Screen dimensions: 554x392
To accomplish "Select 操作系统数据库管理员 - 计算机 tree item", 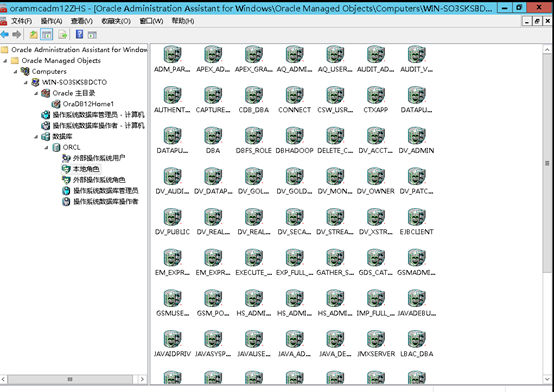I will coord(98,115).
